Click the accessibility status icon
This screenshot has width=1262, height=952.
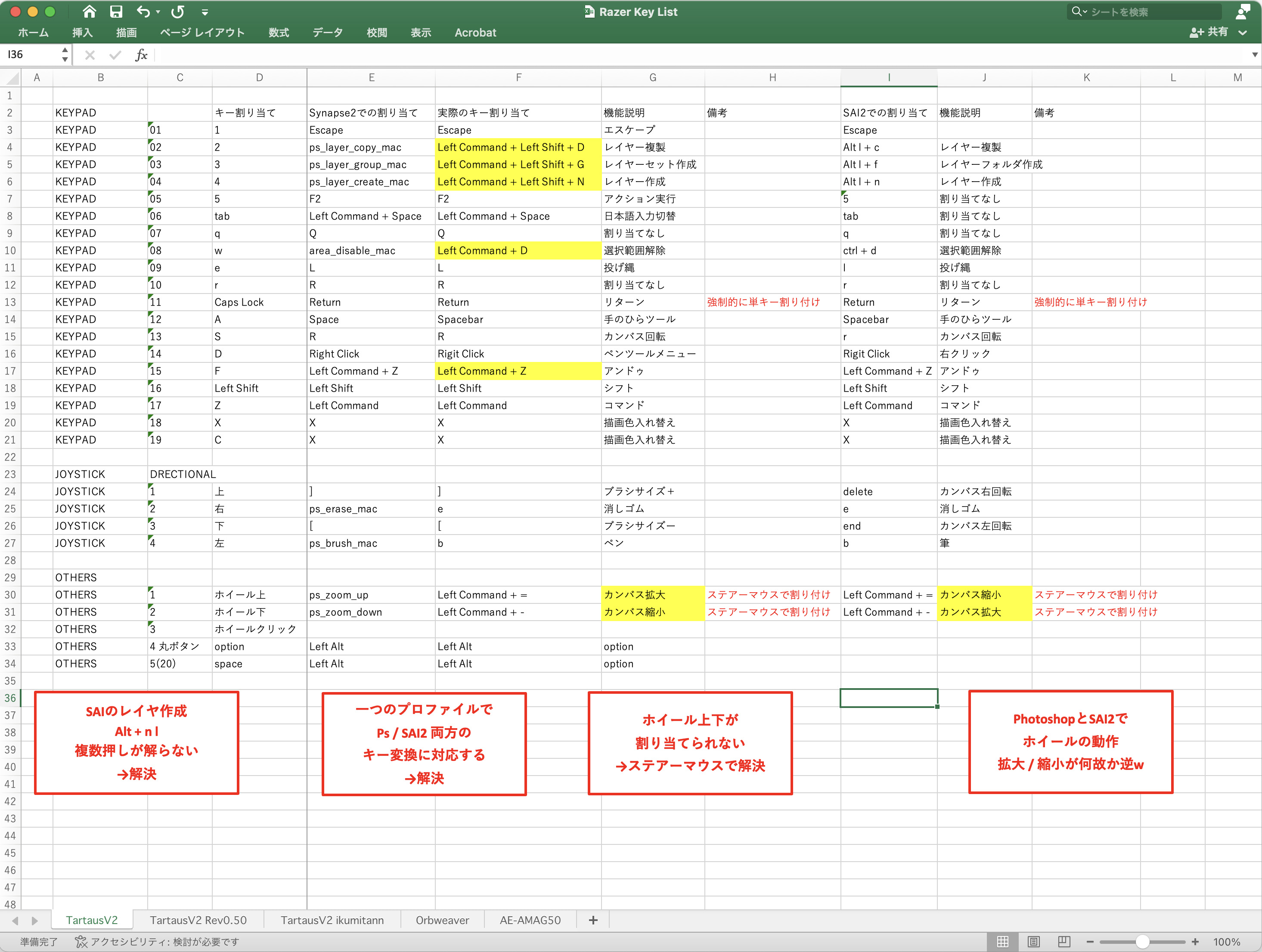[x=81, y=942]
